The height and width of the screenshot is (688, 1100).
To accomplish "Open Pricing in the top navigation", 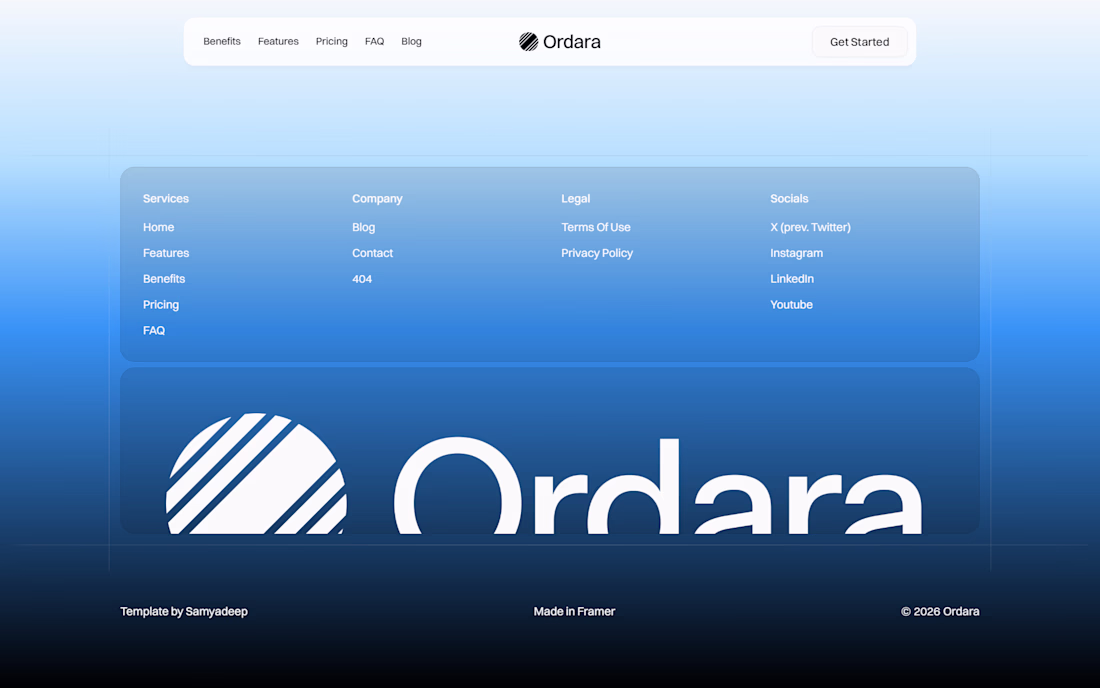I will [331, 41].
